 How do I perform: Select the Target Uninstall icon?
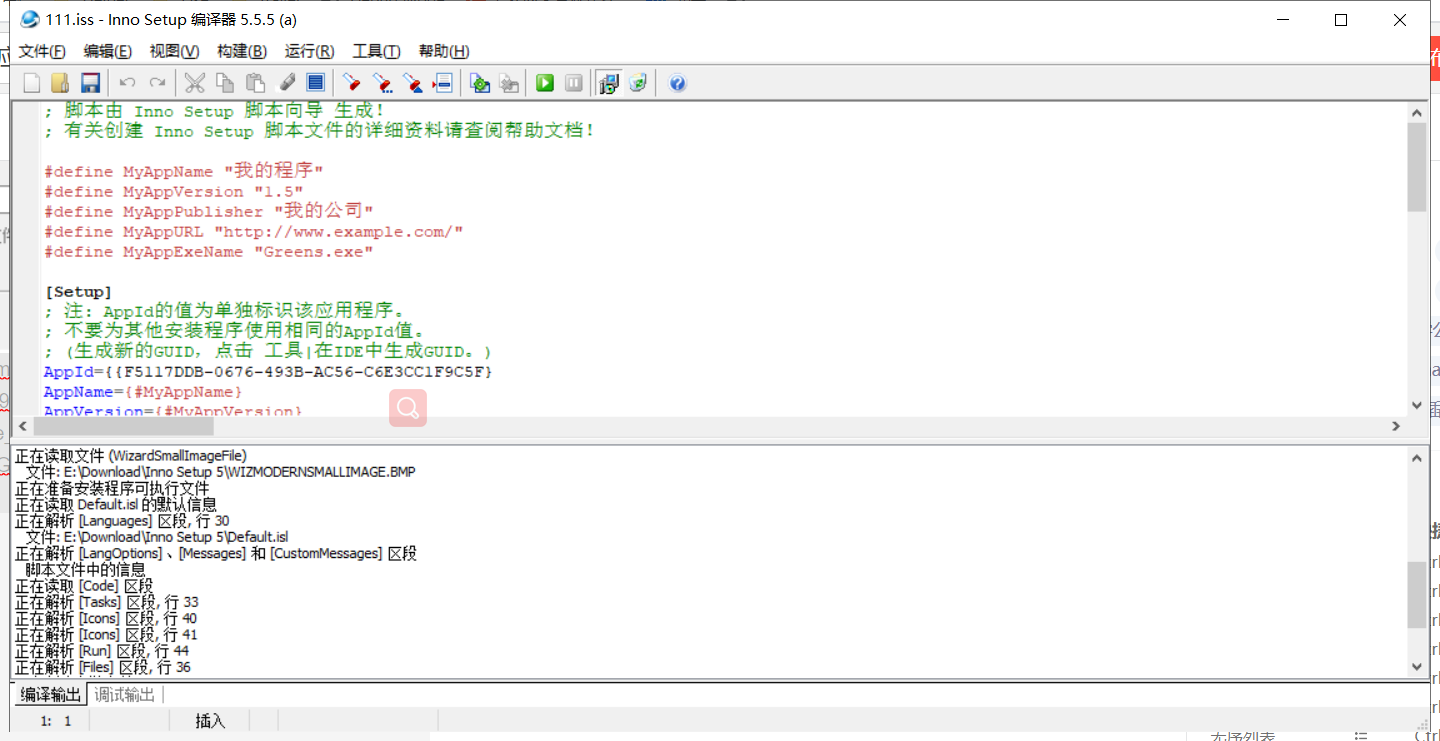click(638, 83)
